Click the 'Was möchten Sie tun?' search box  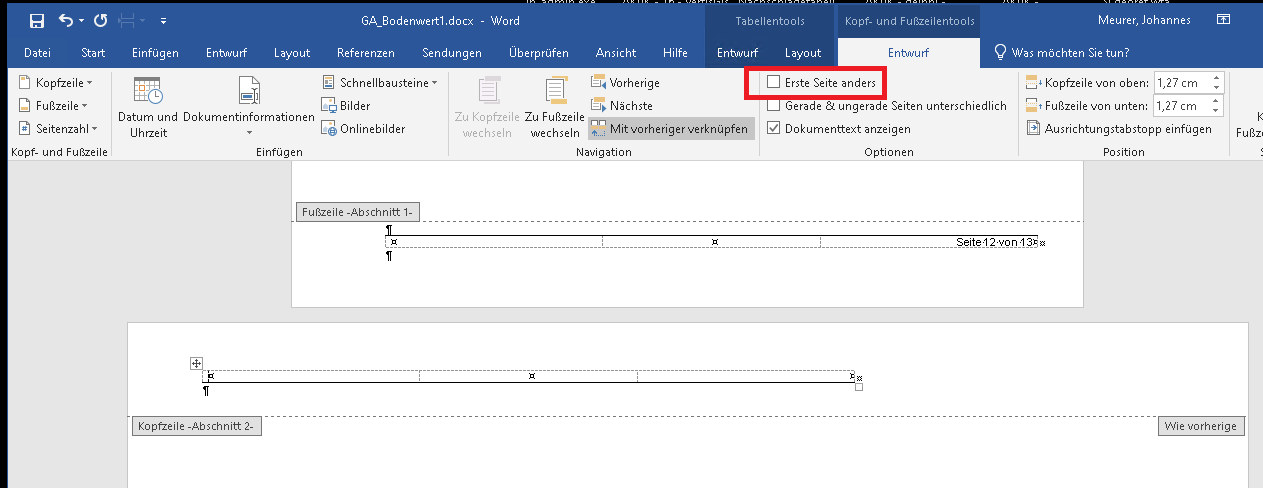[x=1060, y=53]
